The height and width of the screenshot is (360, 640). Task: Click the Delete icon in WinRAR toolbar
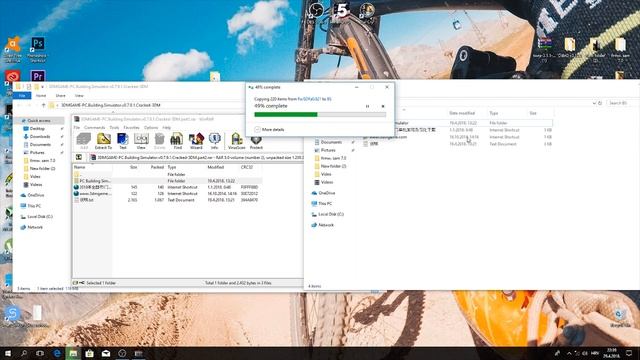pyautogui.click(x=160, y=141)
